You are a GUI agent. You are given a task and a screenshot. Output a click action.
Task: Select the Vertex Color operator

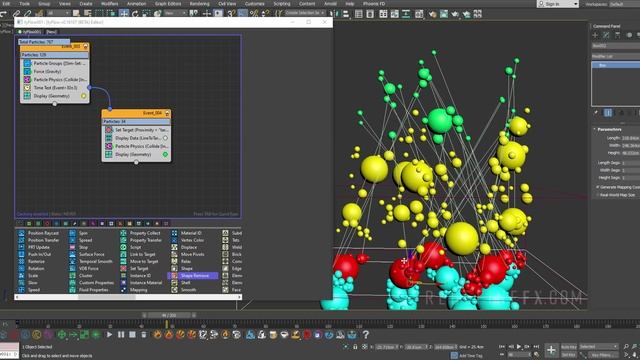pos(188,240)
